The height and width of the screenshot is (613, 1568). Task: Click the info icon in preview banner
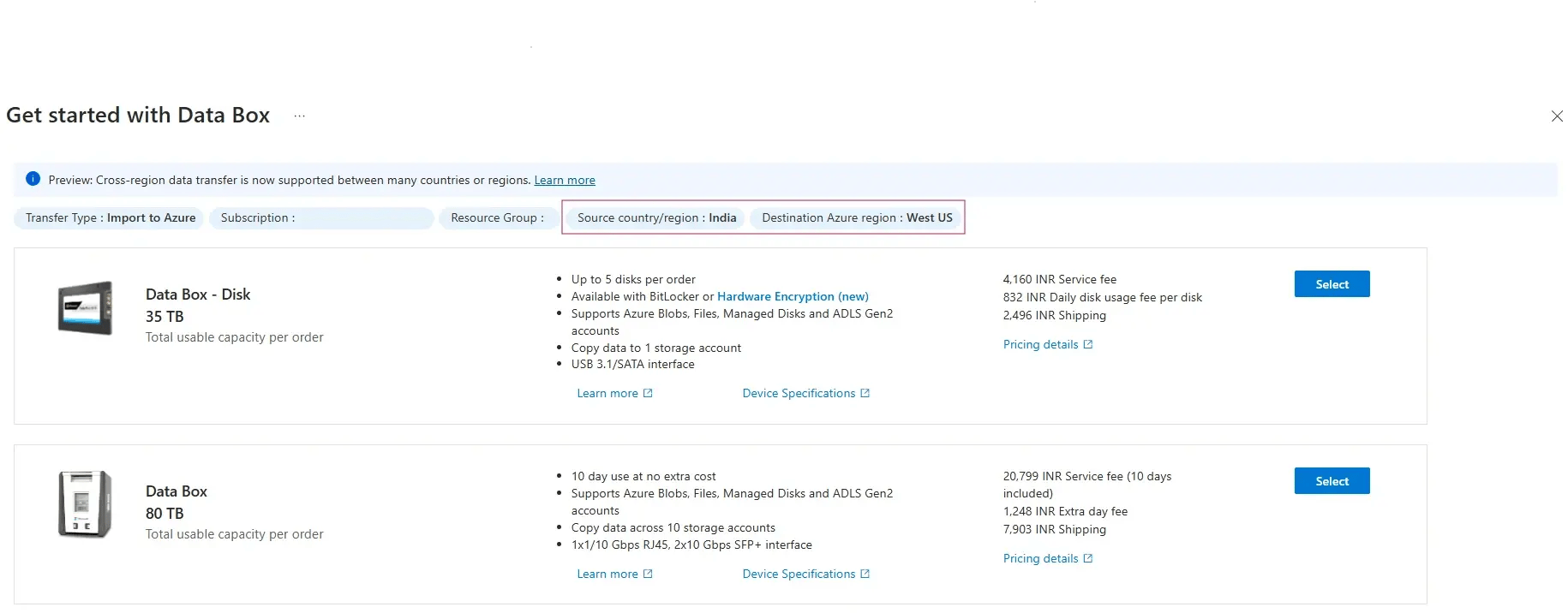pyautogui.click(x=33, y=179)
